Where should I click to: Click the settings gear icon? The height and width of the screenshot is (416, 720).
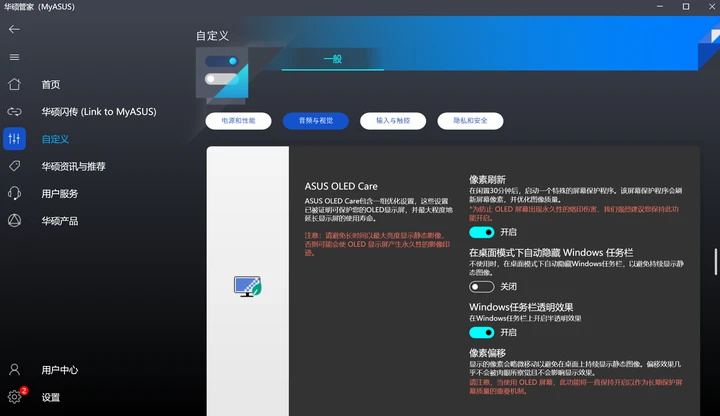coord(14,397)
